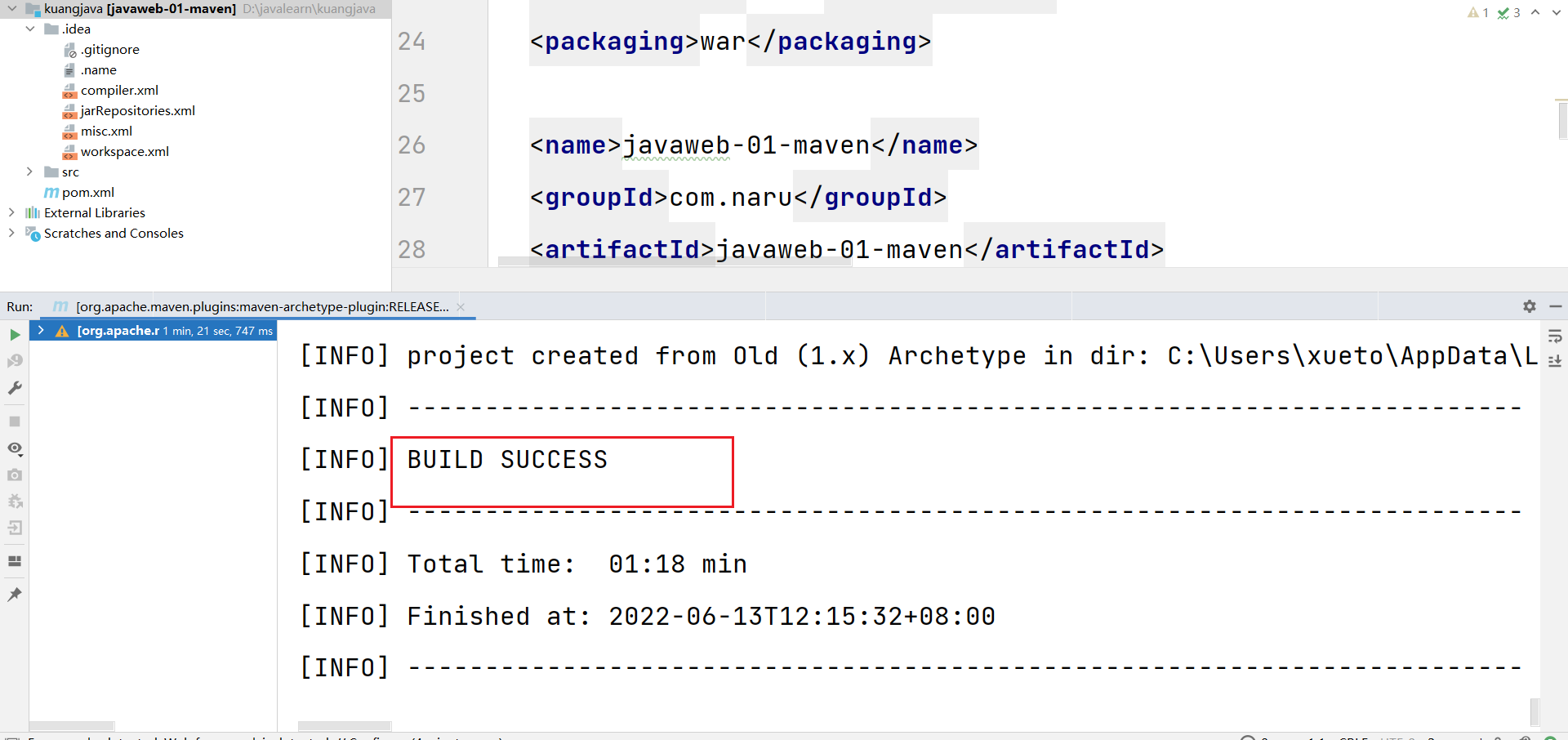Viewport: 1568px width, 740px height.
Task: Click 'com.naru' groupId value
Action: [x=731, y=197]
